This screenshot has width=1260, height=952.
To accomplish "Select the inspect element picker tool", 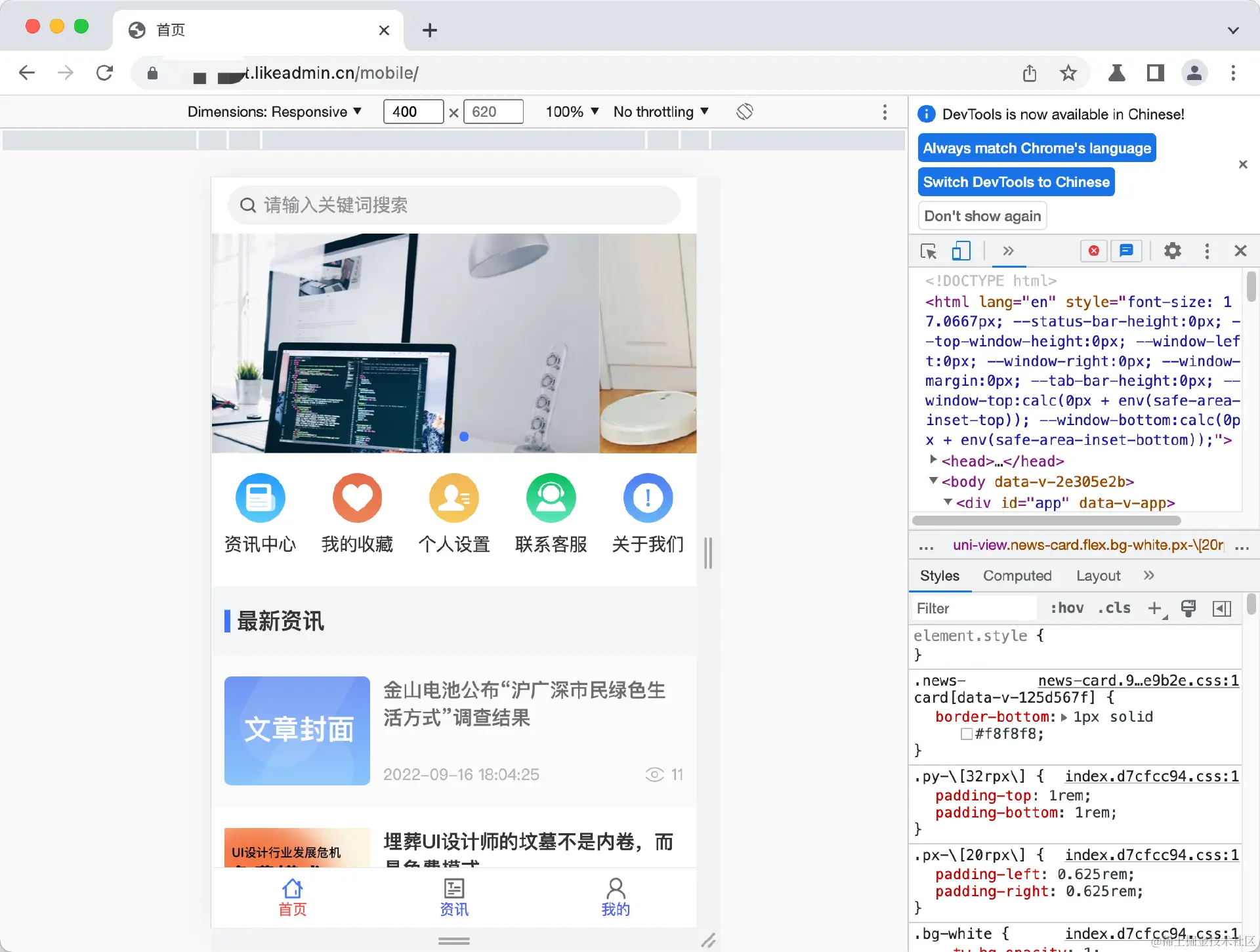I will (929, 251).
